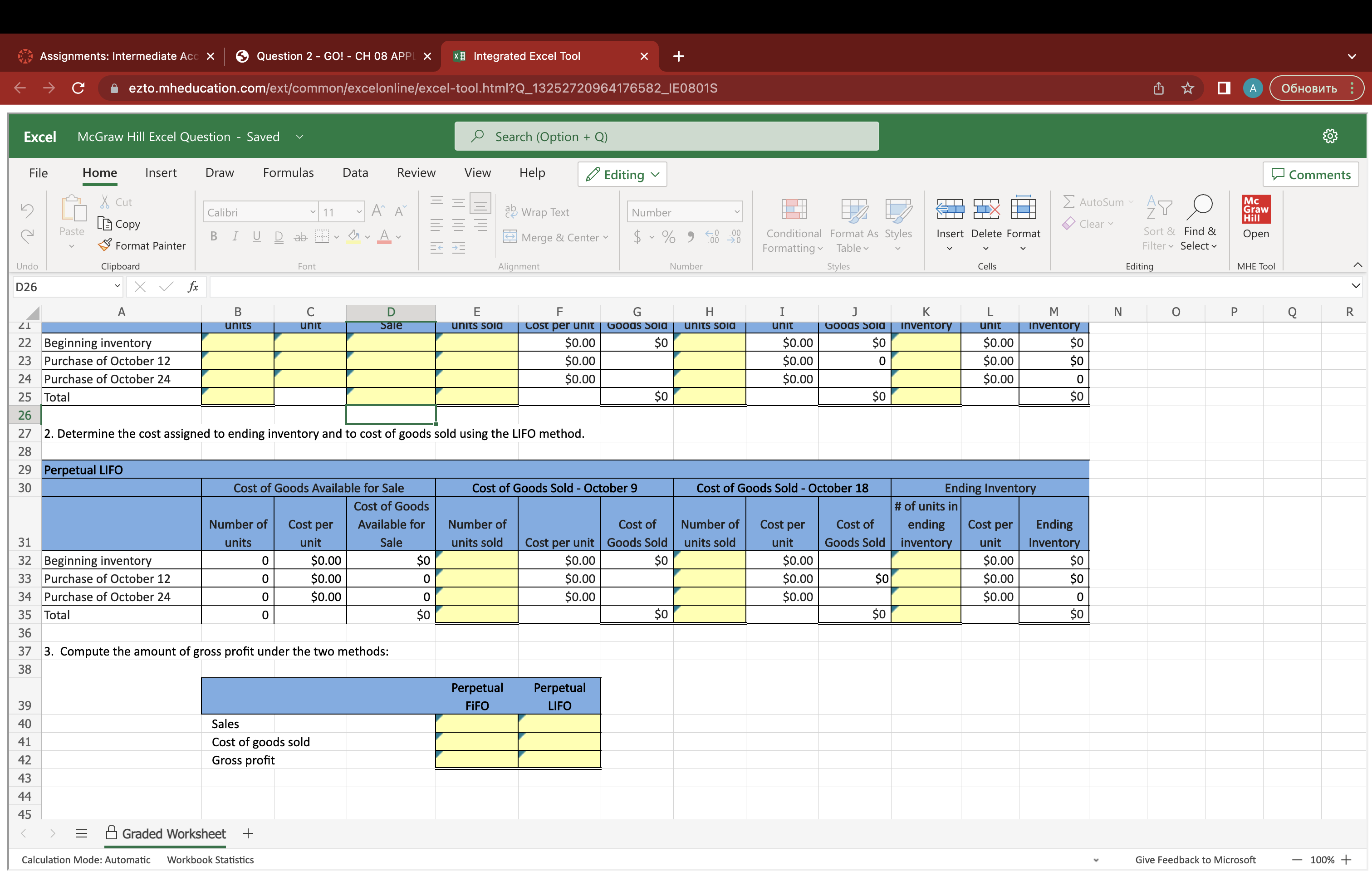1372x891 pixels.
Task: Click the Comments button
Action: tap(1310, 175)
